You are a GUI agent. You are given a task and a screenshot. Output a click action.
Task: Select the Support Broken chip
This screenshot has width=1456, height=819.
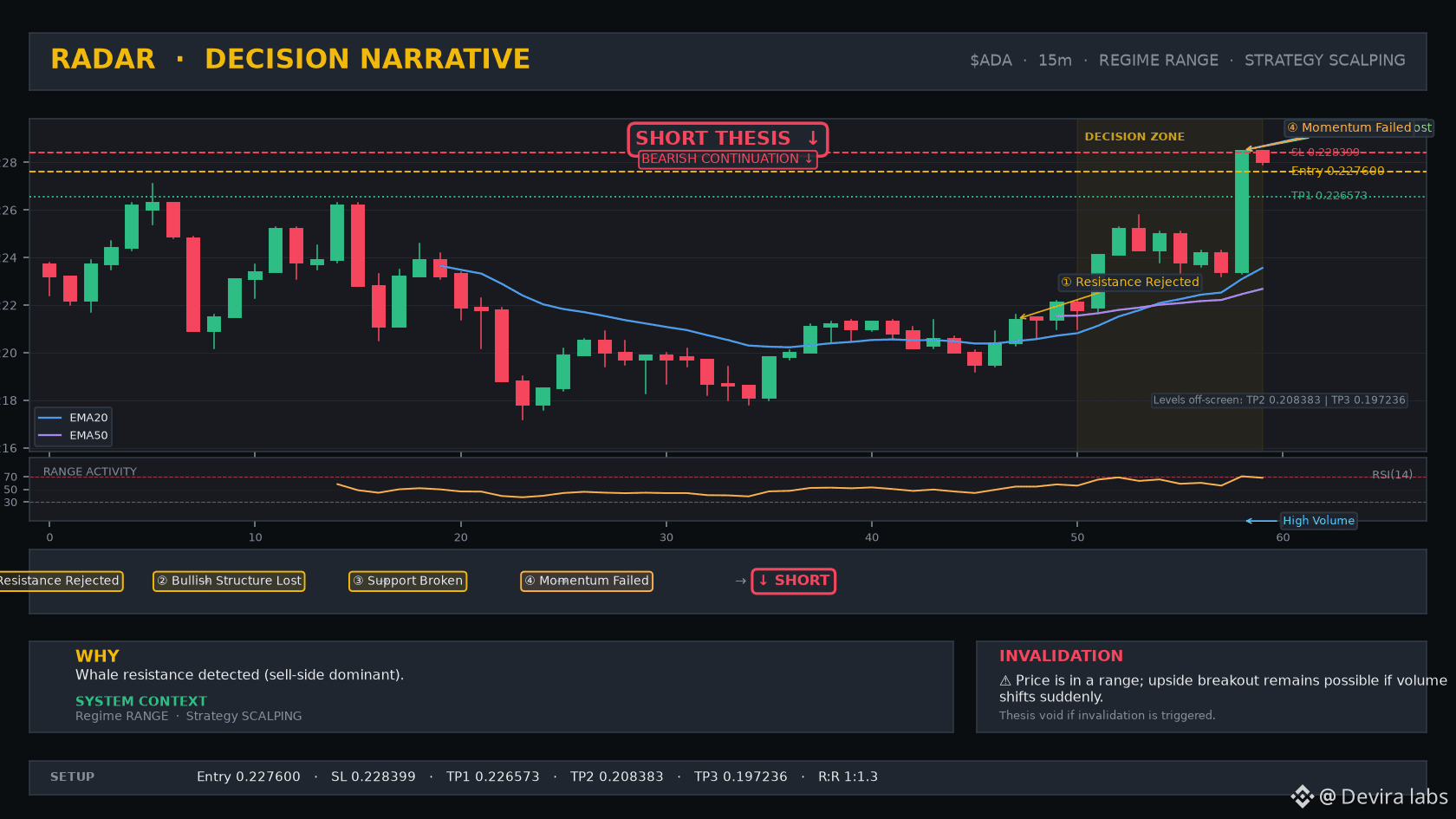click(407, 581)
